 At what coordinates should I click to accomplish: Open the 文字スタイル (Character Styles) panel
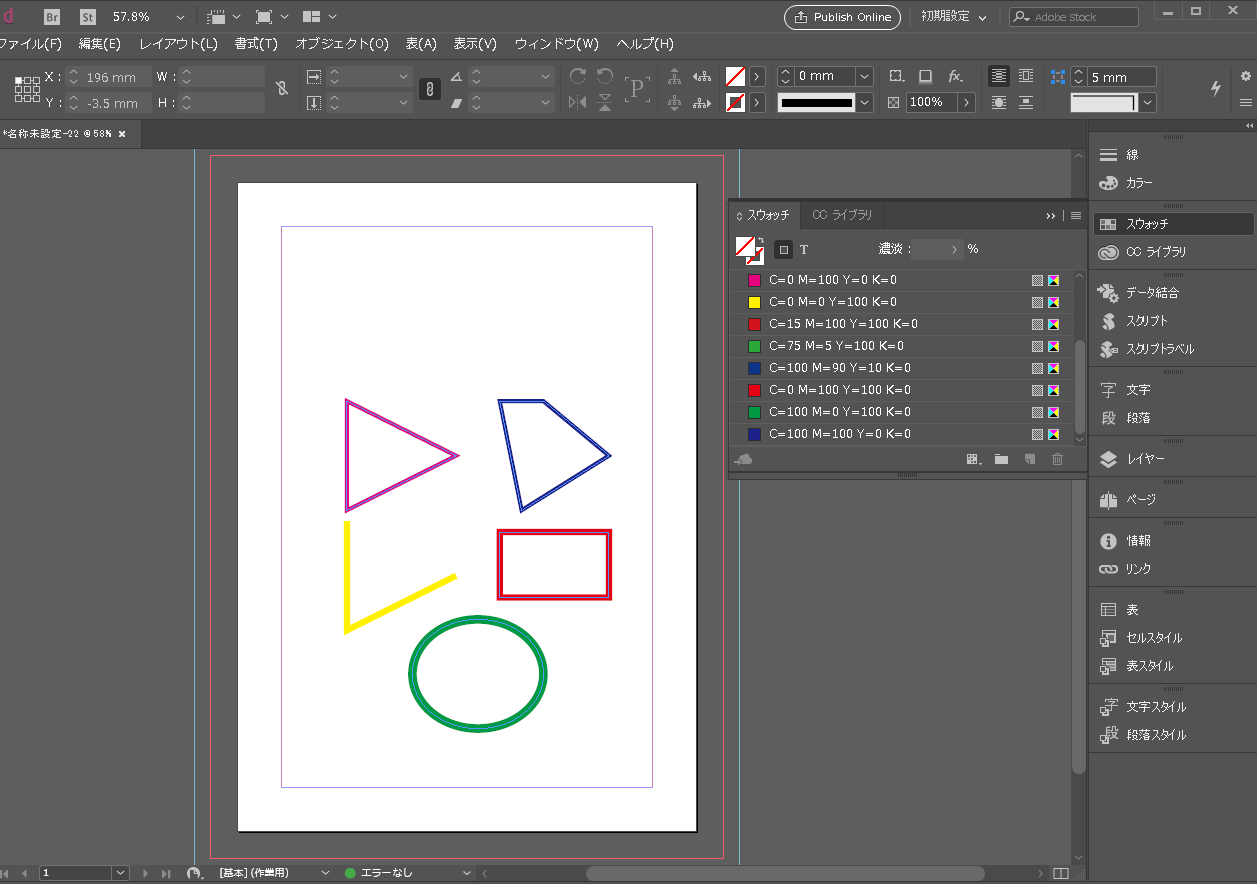[x=1172, y=707]
